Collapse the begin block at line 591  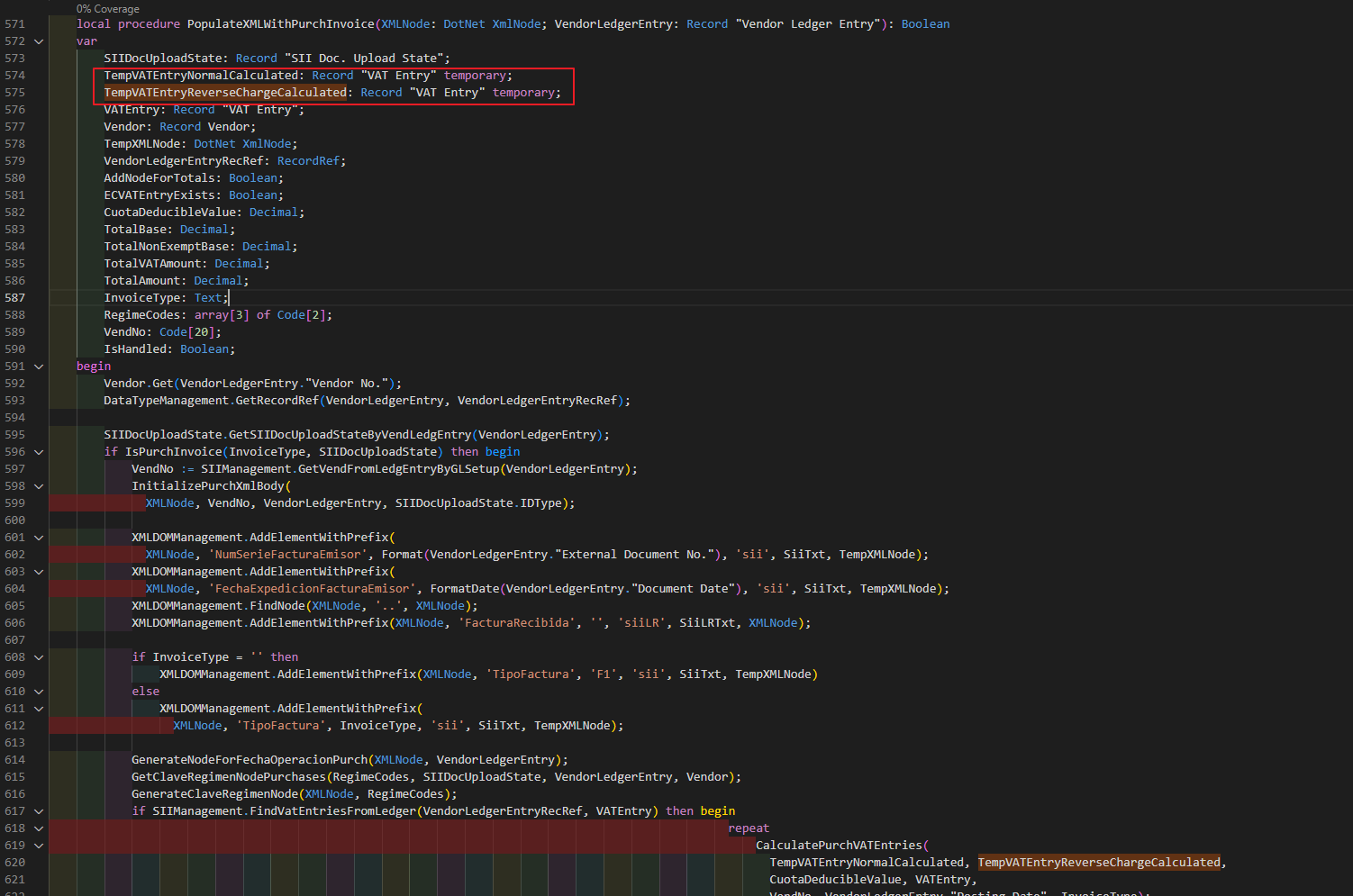click(x=38, y=366)
